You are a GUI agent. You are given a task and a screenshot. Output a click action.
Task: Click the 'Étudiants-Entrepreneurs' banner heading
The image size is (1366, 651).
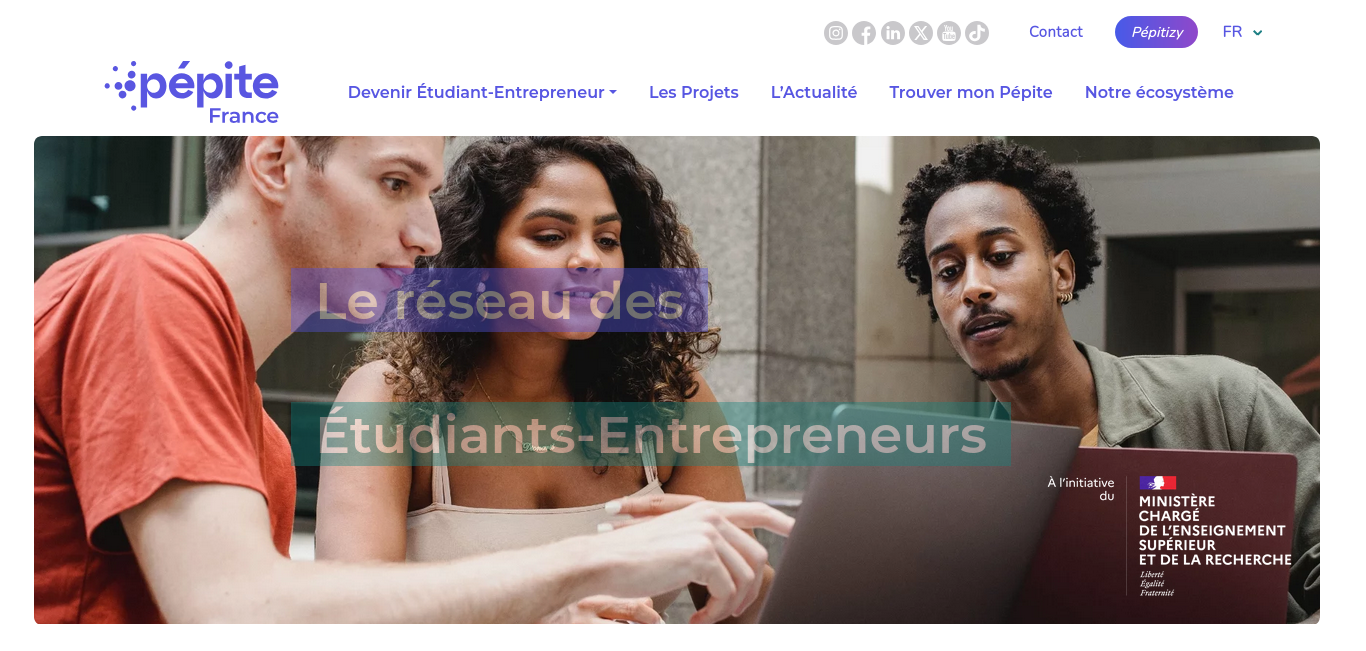pyautogui.click(x=651, y=435)
